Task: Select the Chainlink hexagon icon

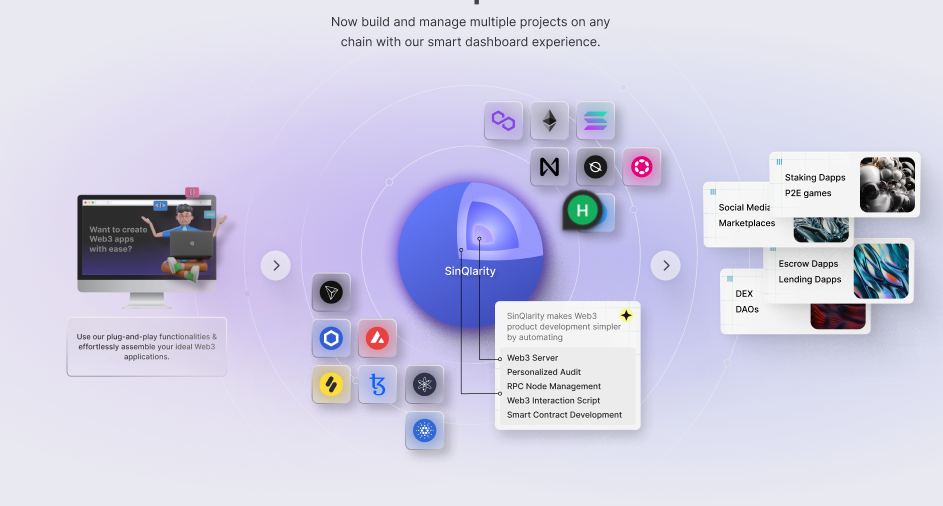Action: click(x=331, y=339)
